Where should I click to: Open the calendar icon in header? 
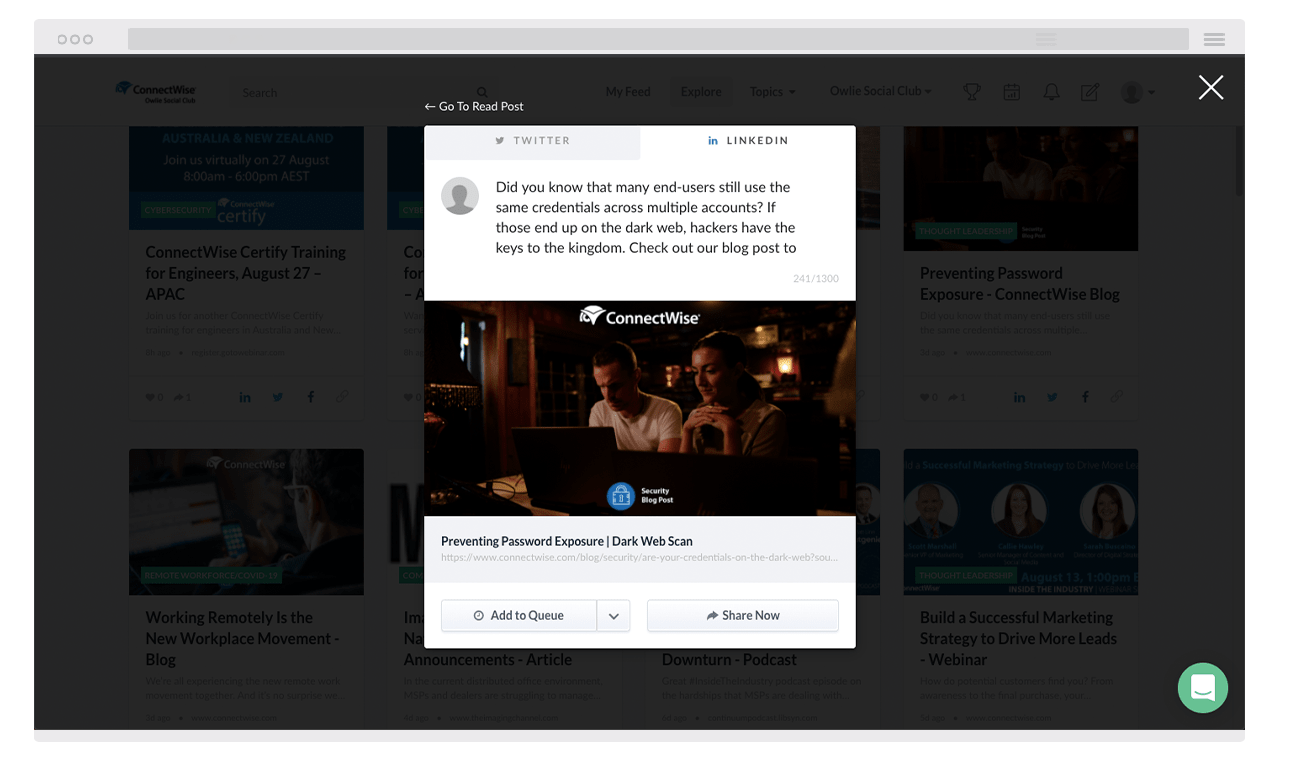pyautogui.click(x=1012, y=92)
